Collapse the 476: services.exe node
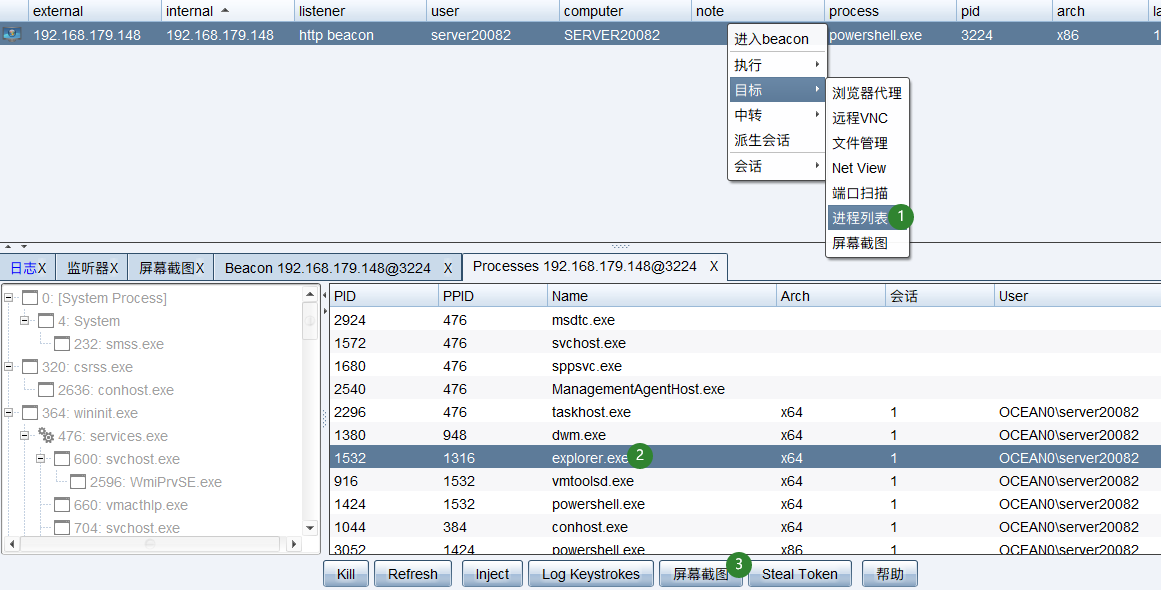This screenshot has height=590, width=1161. coord(24,436)
